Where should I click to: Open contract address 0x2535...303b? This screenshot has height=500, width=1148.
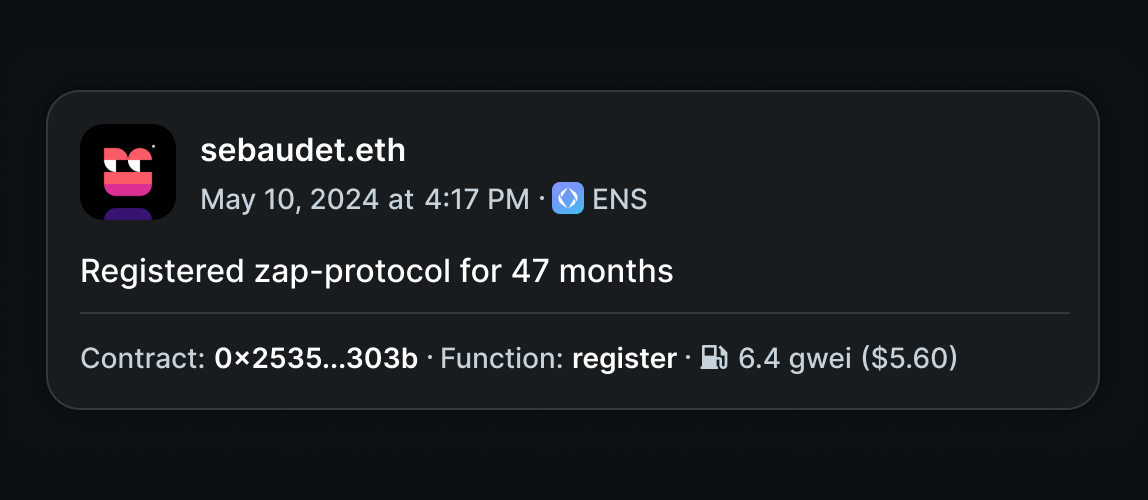(316, 359)
